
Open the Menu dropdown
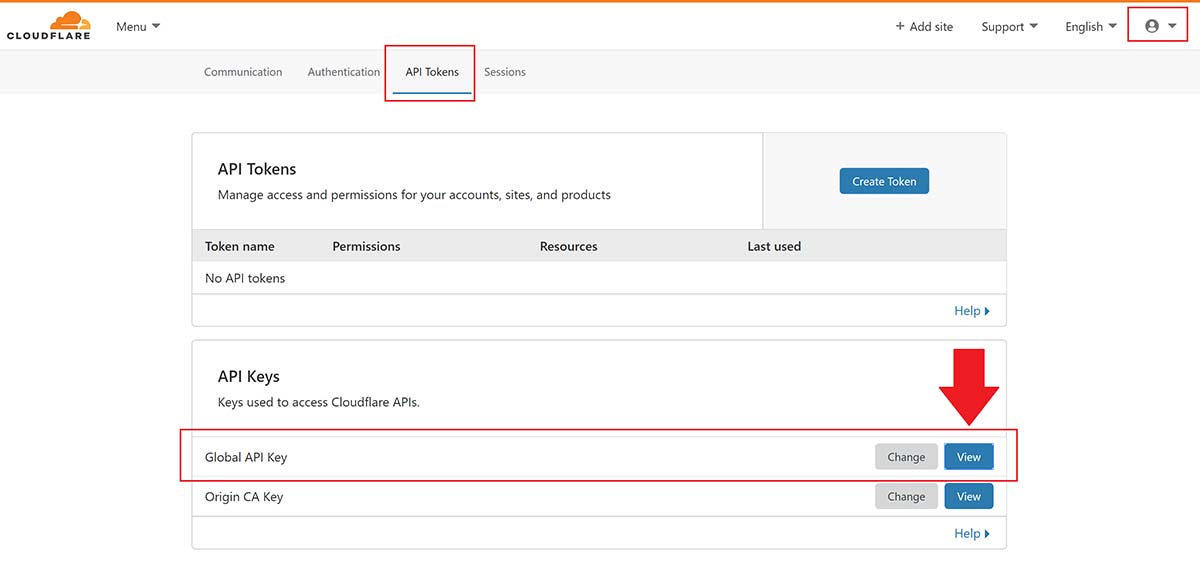tap(138, 26)
